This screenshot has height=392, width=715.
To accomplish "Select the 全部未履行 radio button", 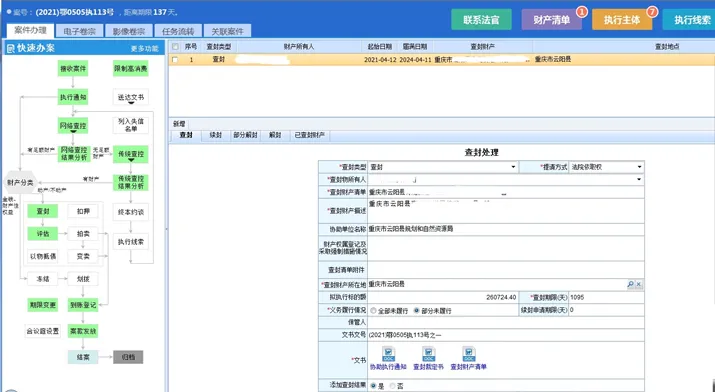I will 373,310.
